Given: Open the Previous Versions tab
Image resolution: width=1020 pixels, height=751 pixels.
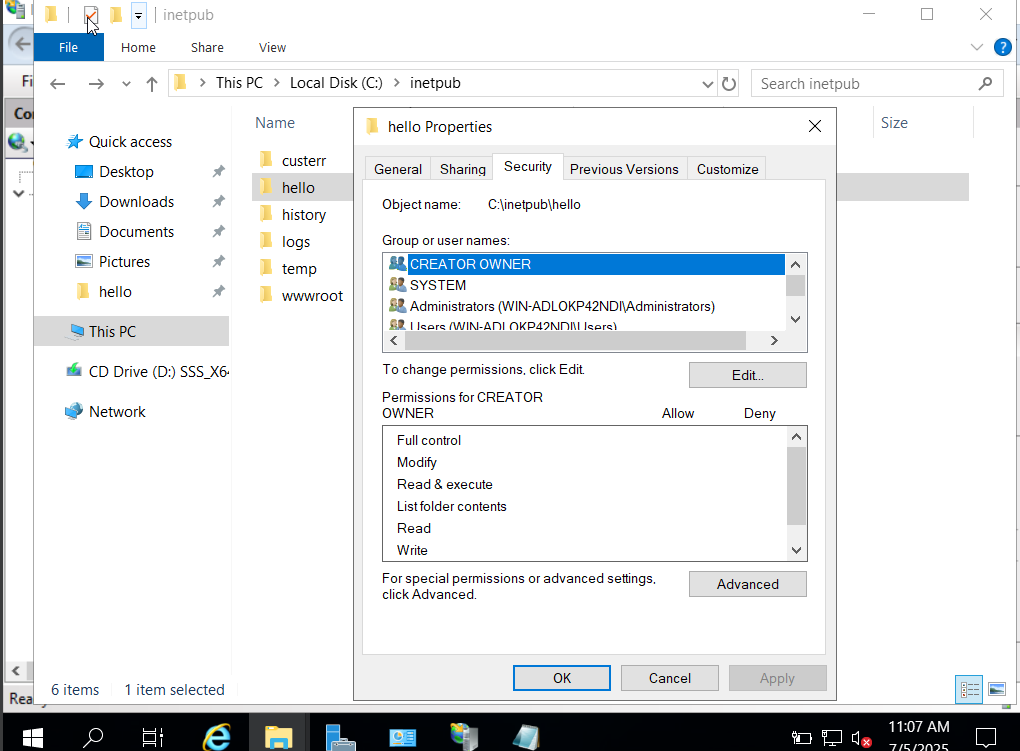Looking at the screenshot, I should pos(624,169).
